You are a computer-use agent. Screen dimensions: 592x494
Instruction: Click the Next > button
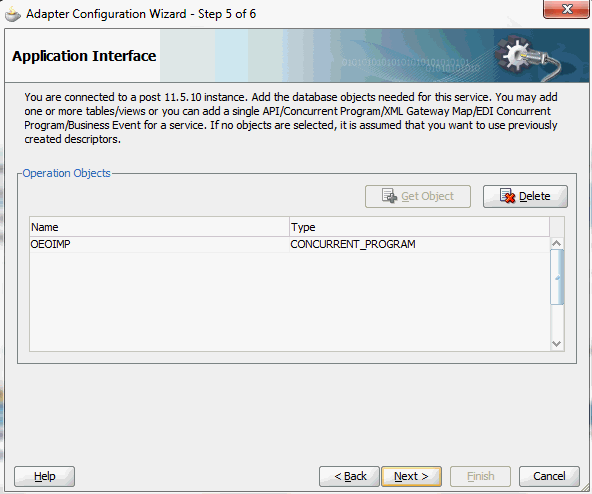pyautogui.click(x=411, y=476)
